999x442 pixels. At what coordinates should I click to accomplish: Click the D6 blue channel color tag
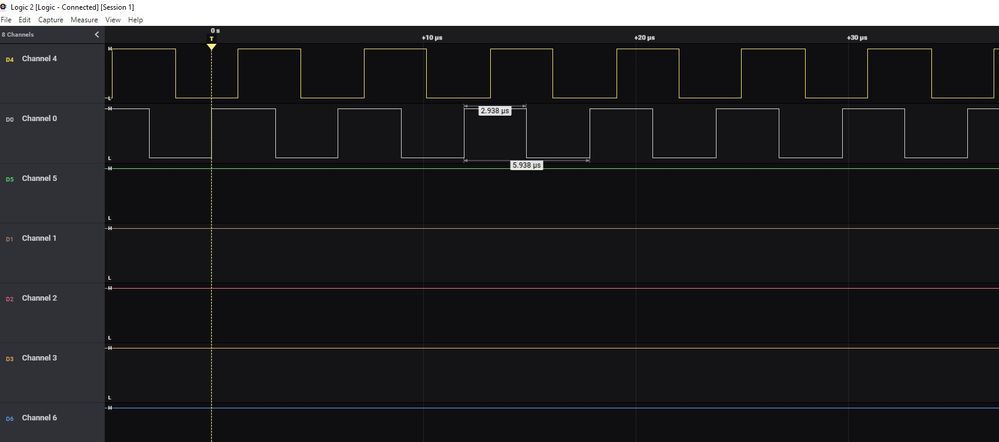[x=9, y=419]
